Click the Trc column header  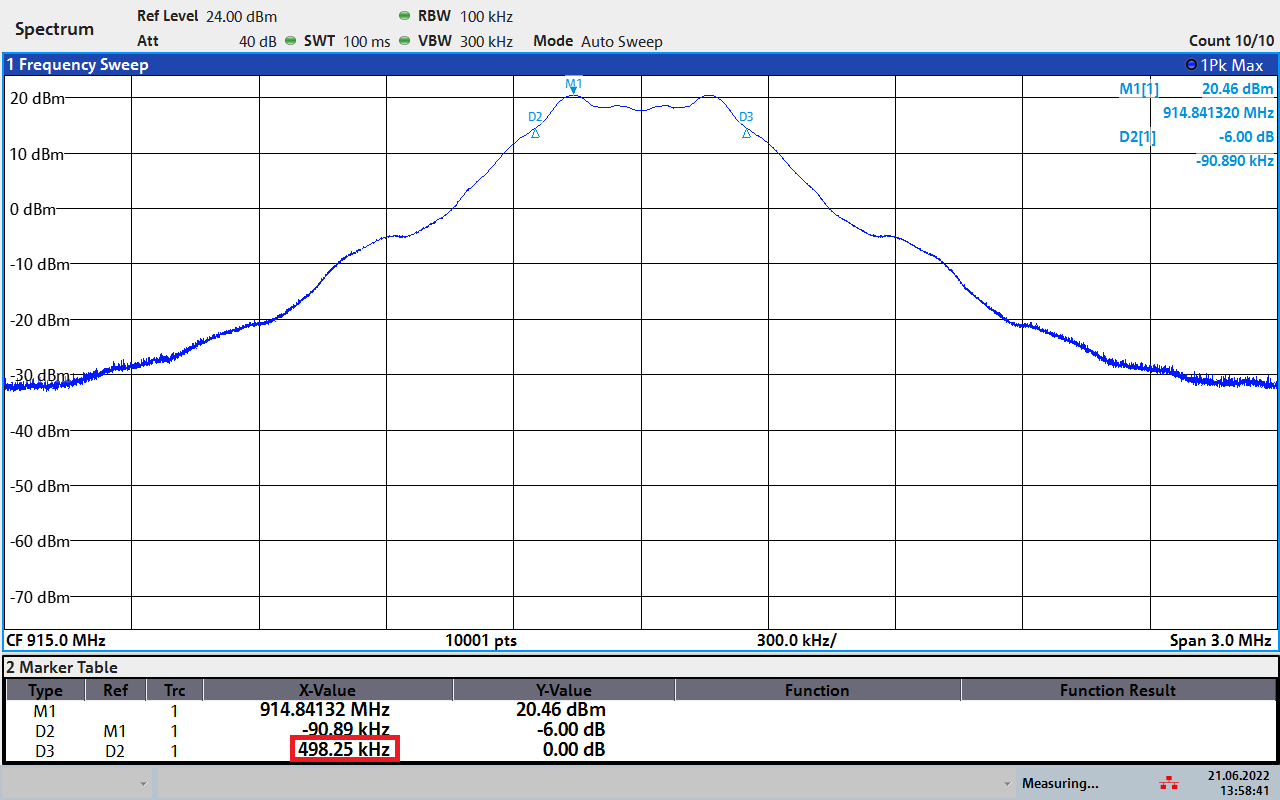point(175,690)
